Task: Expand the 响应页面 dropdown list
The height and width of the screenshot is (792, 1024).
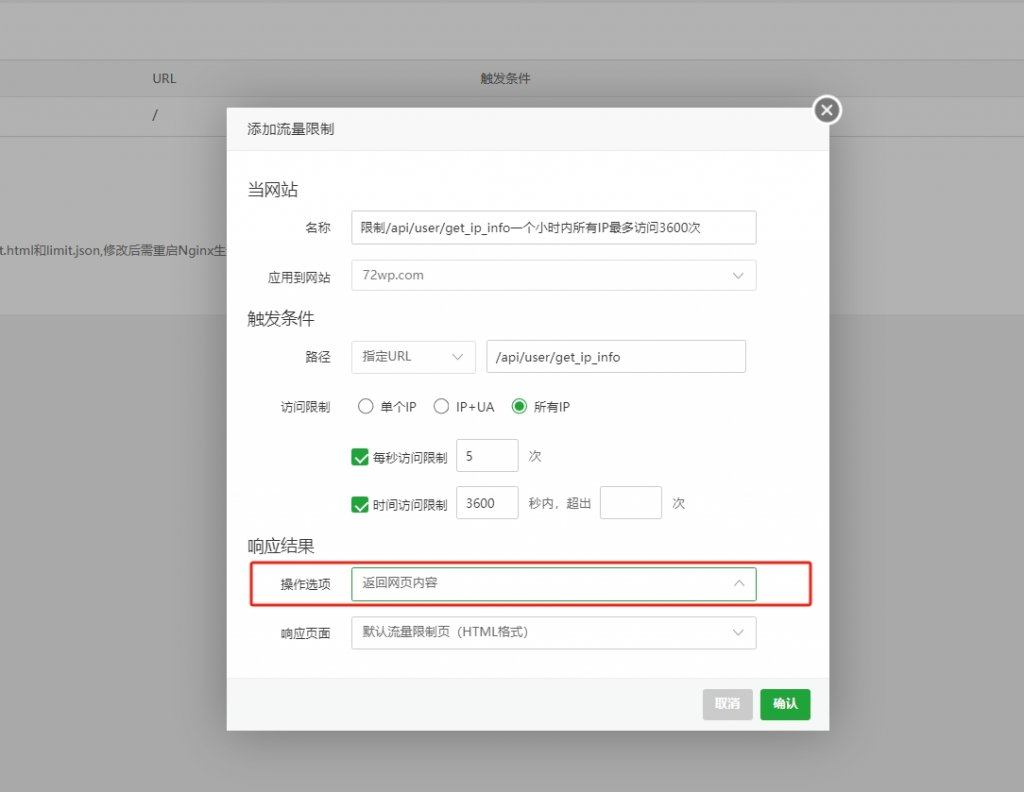Action: (x=553, y=632)
